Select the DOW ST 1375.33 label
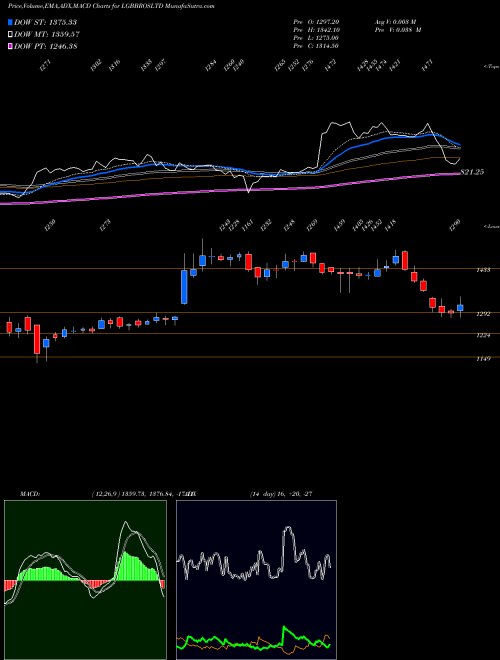The height and width of the screenshot is (660, 500). (45, 22)
